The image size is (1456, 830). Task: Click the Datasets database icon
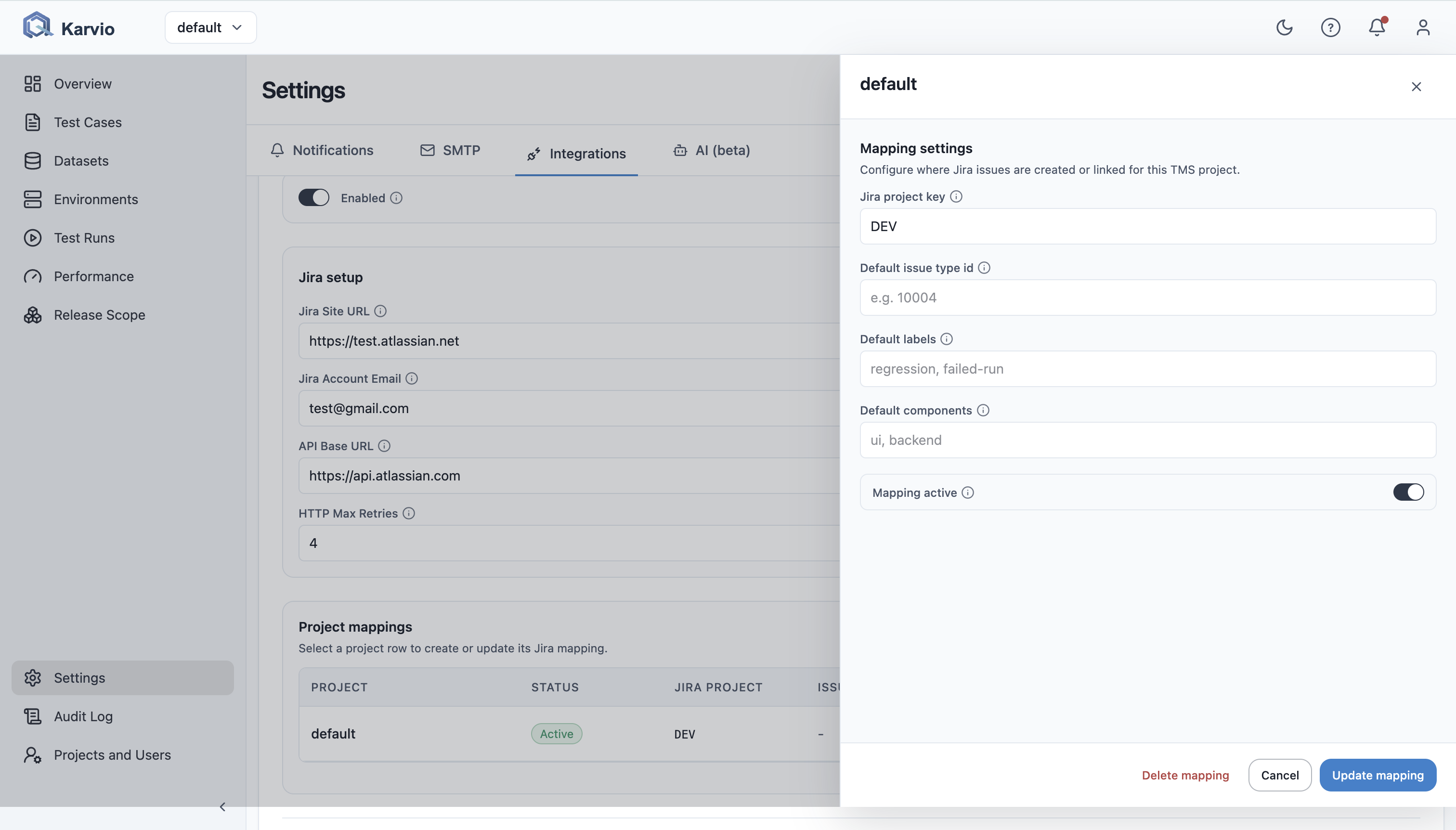point(32,161)
